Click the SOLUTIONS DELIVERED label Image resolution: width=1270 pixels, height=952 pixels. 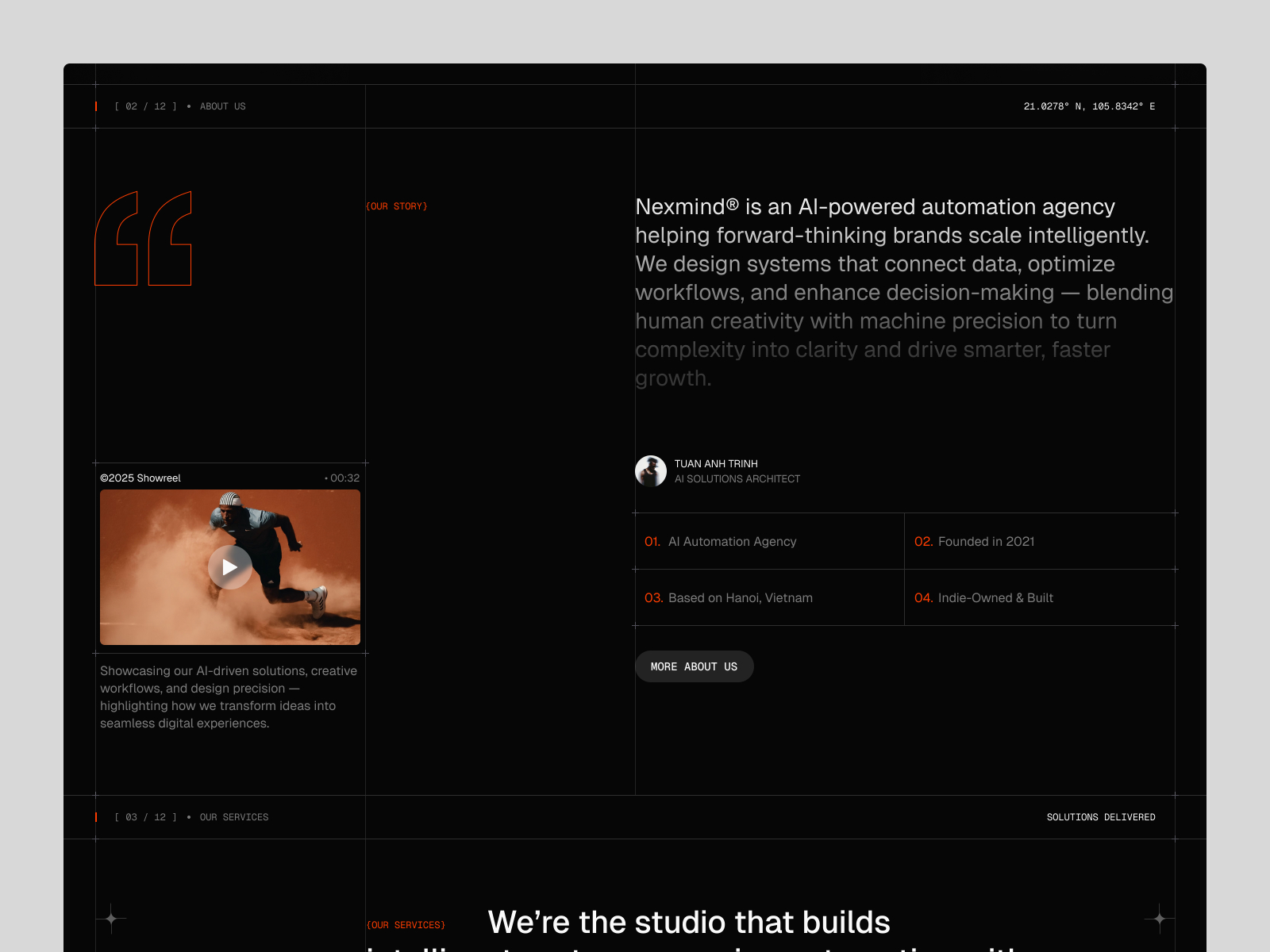coord(1101,817)
